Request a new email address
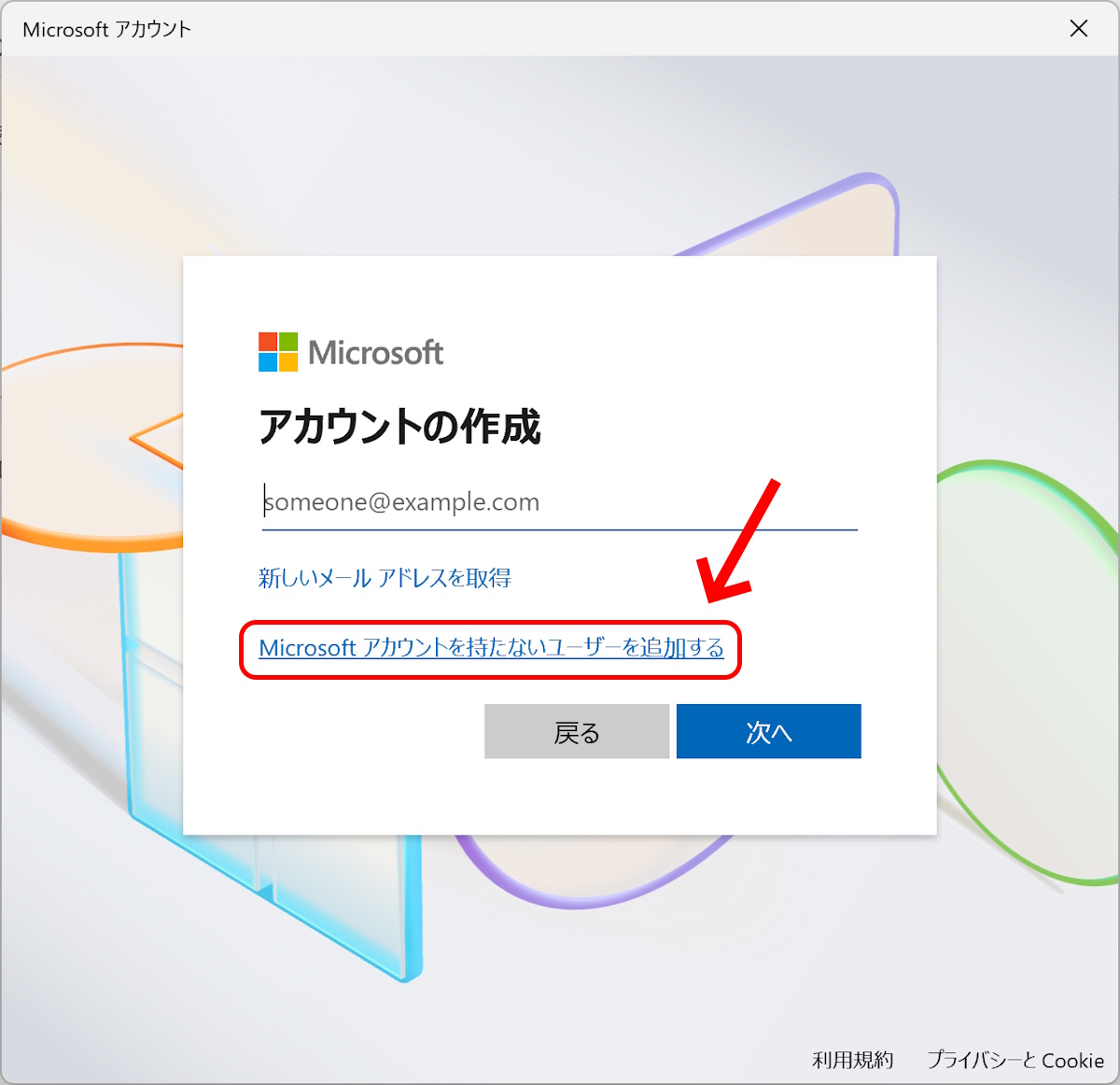Viewport: 1120px width, 1085px height. tap(386, 577)
